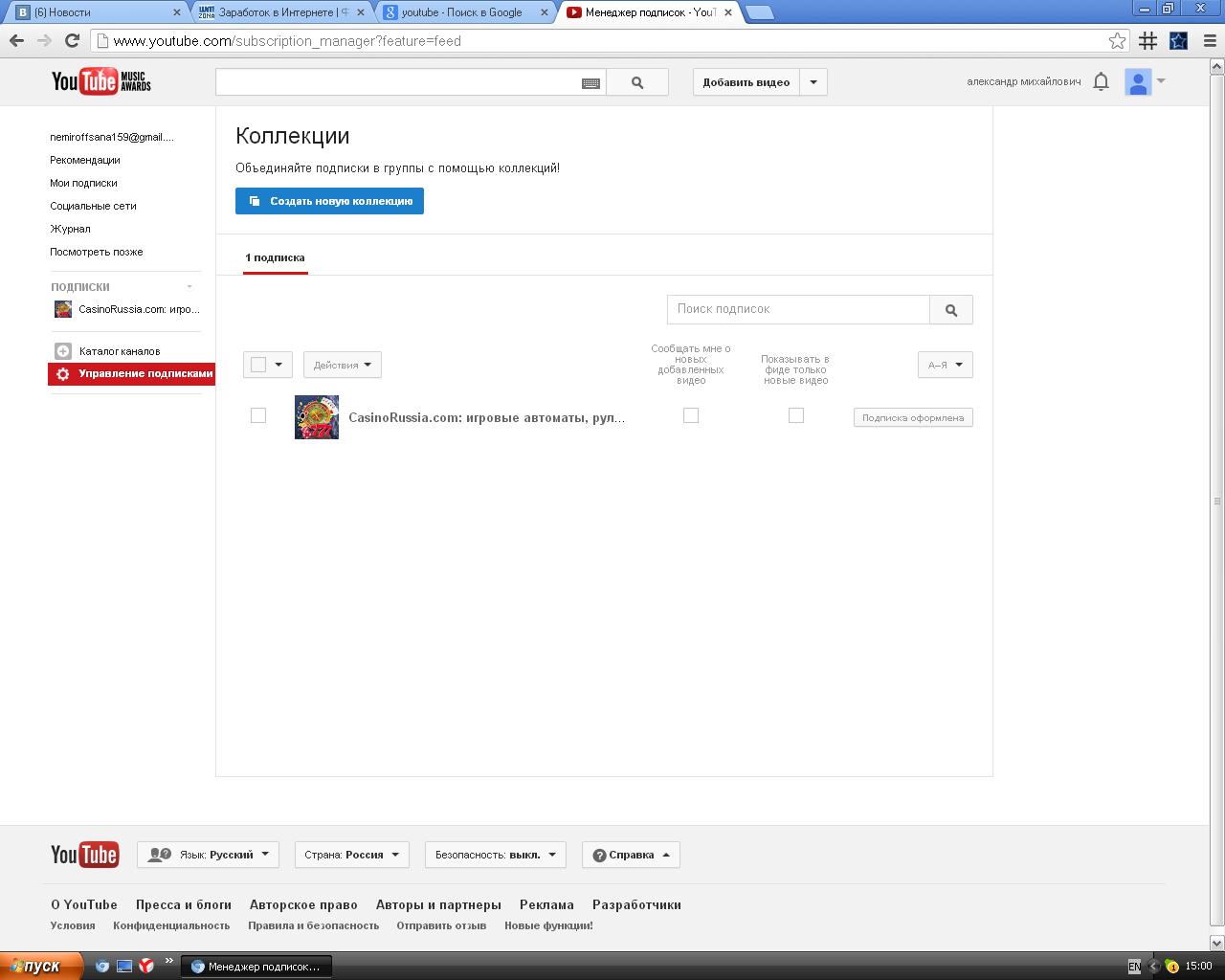1225x980 pixels.
Task: Open the Chrome hamburger menu
Action: (1210, 40)
